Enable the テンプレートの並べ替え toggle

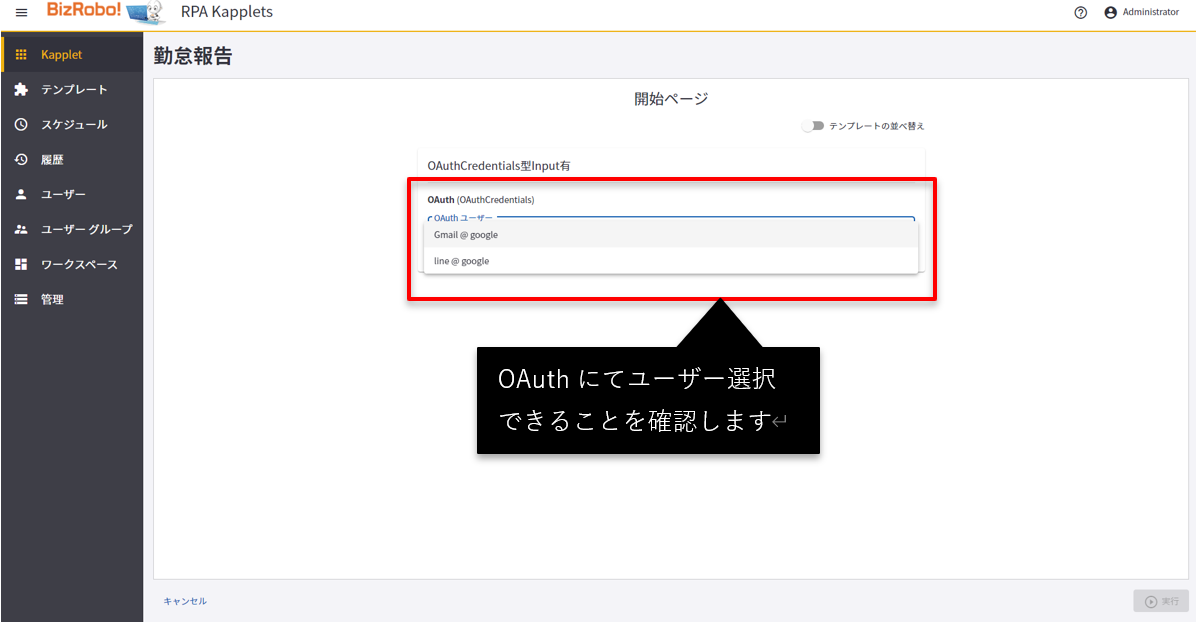(813, 126)
